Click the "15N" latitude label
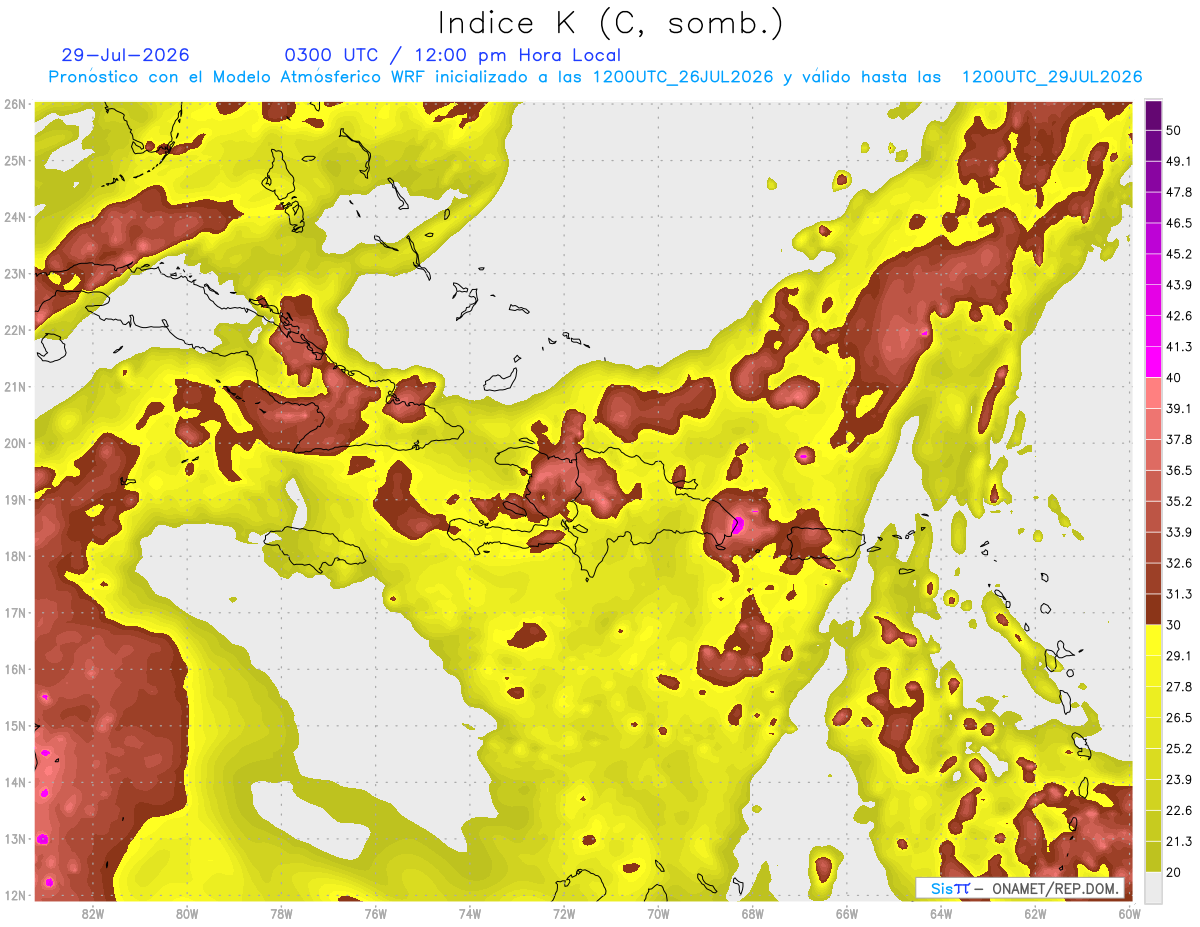 tap(15, 725)
